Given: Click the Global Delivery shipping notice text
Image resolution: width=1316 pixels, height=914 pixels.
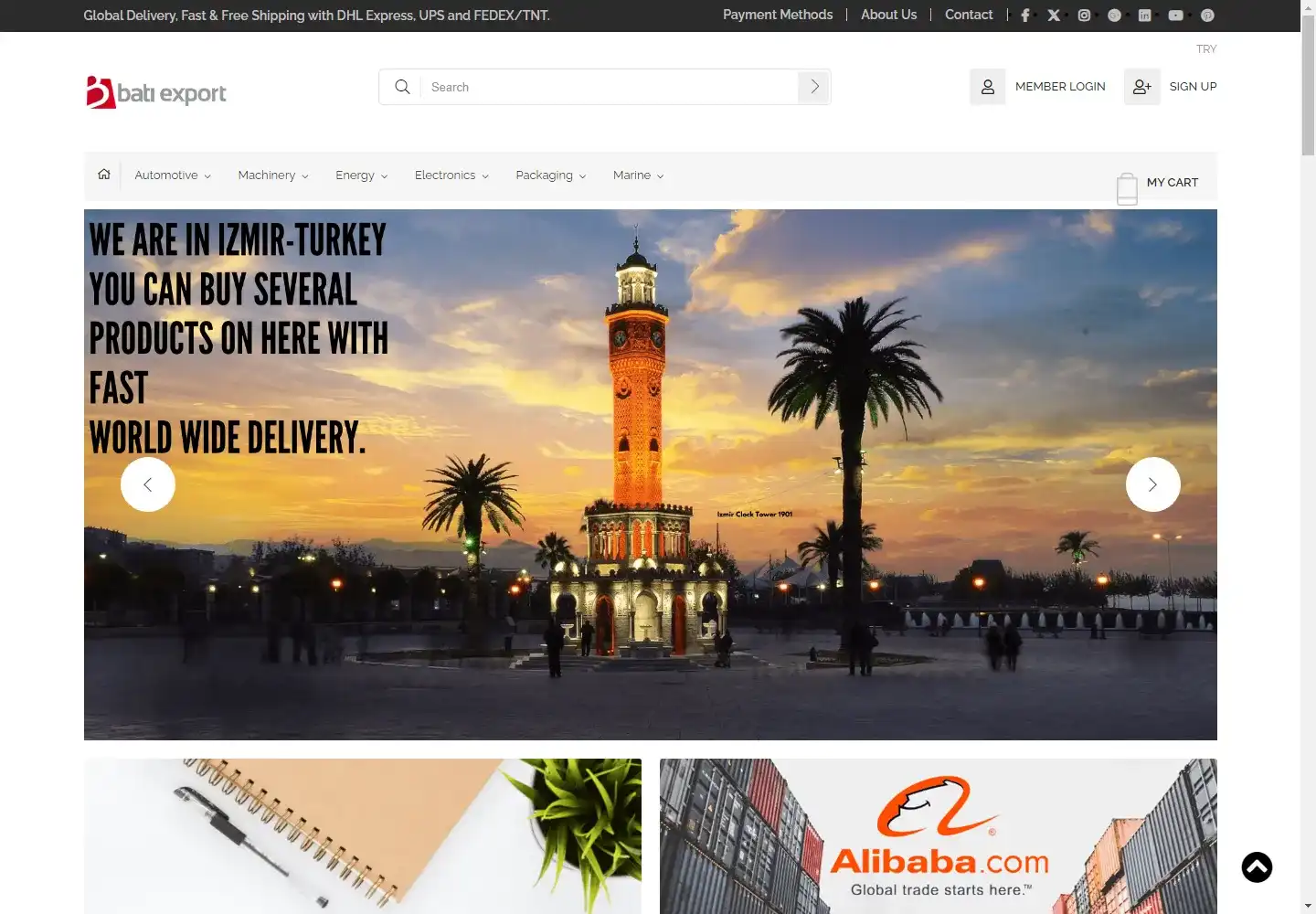Looking at the screenshot, I should pos(316,16).
